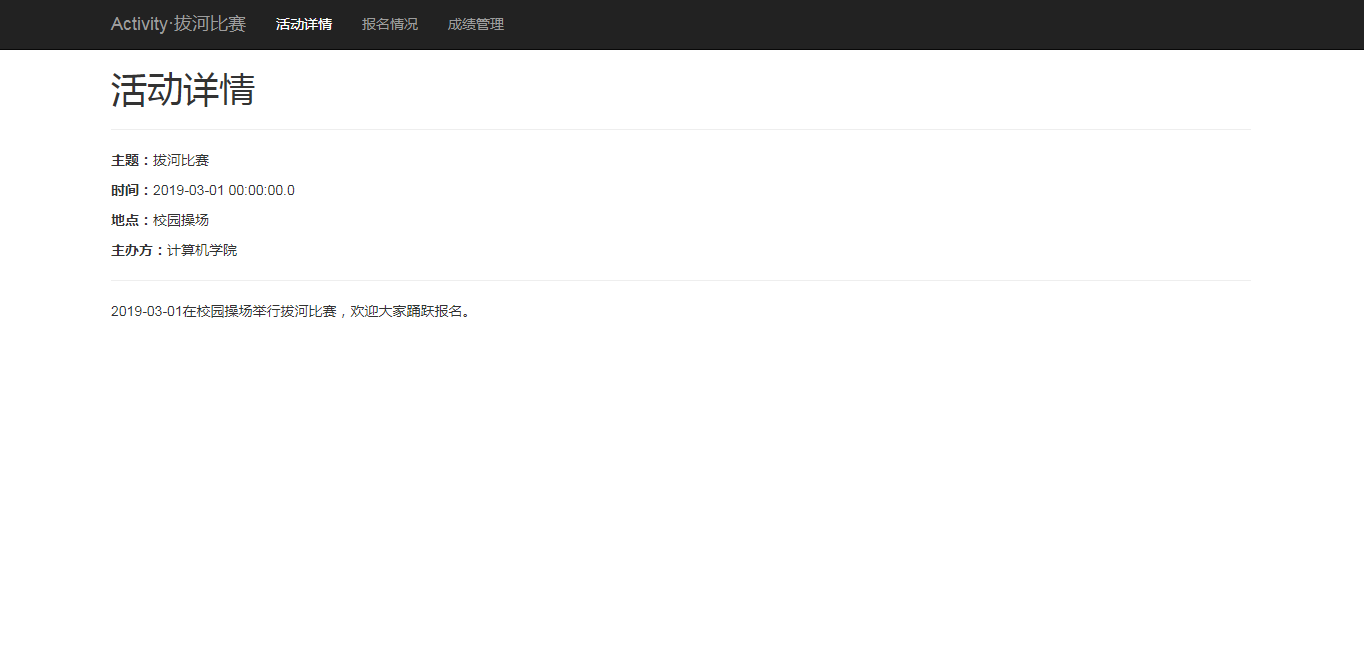The height and width of the screenshot is (658, 1364).
Task: Select the 活动详情 nav tab
Action: click(x=304, y=24)
